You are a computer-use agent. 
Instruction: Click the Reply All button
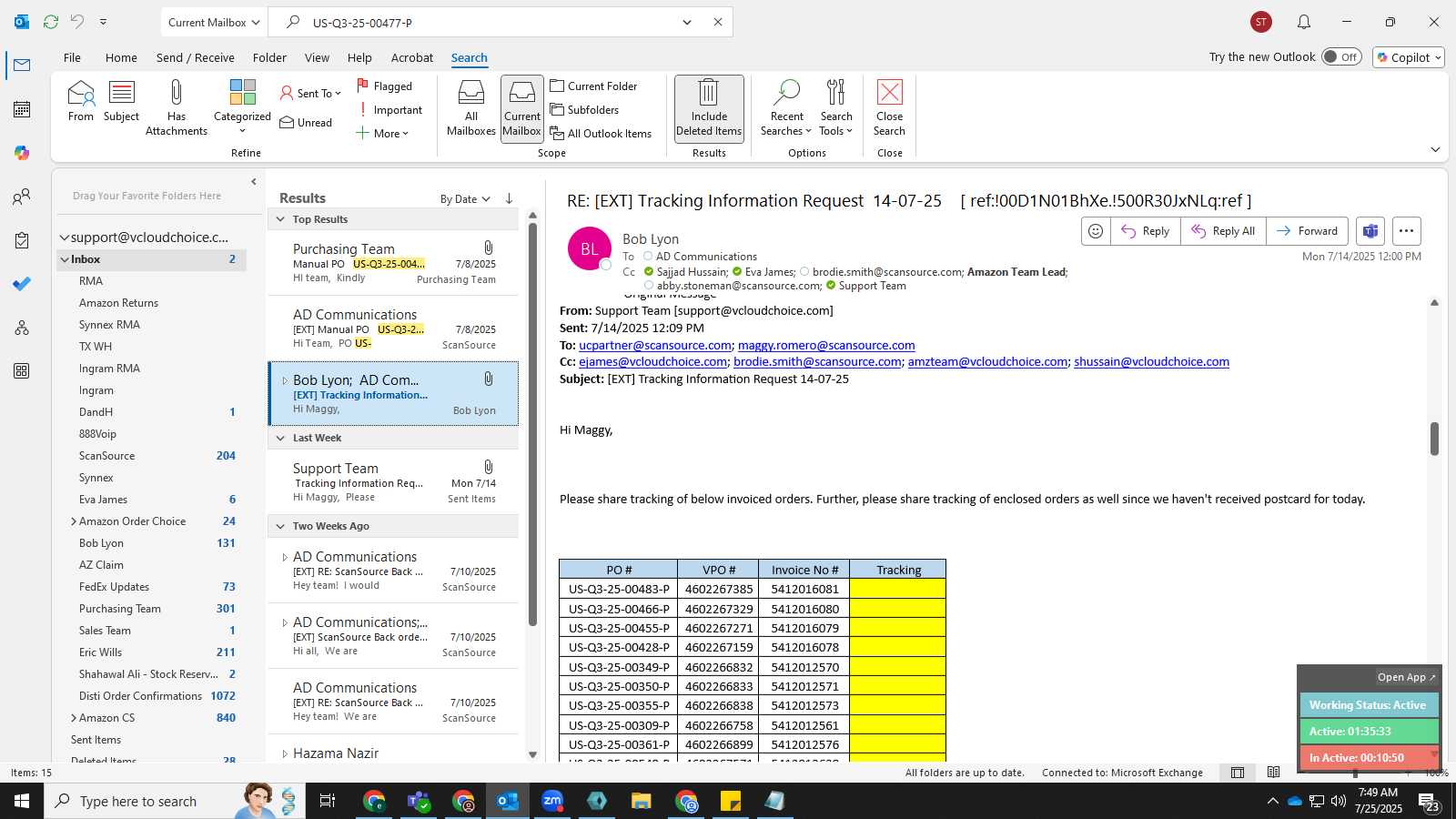click(1223, 231)
